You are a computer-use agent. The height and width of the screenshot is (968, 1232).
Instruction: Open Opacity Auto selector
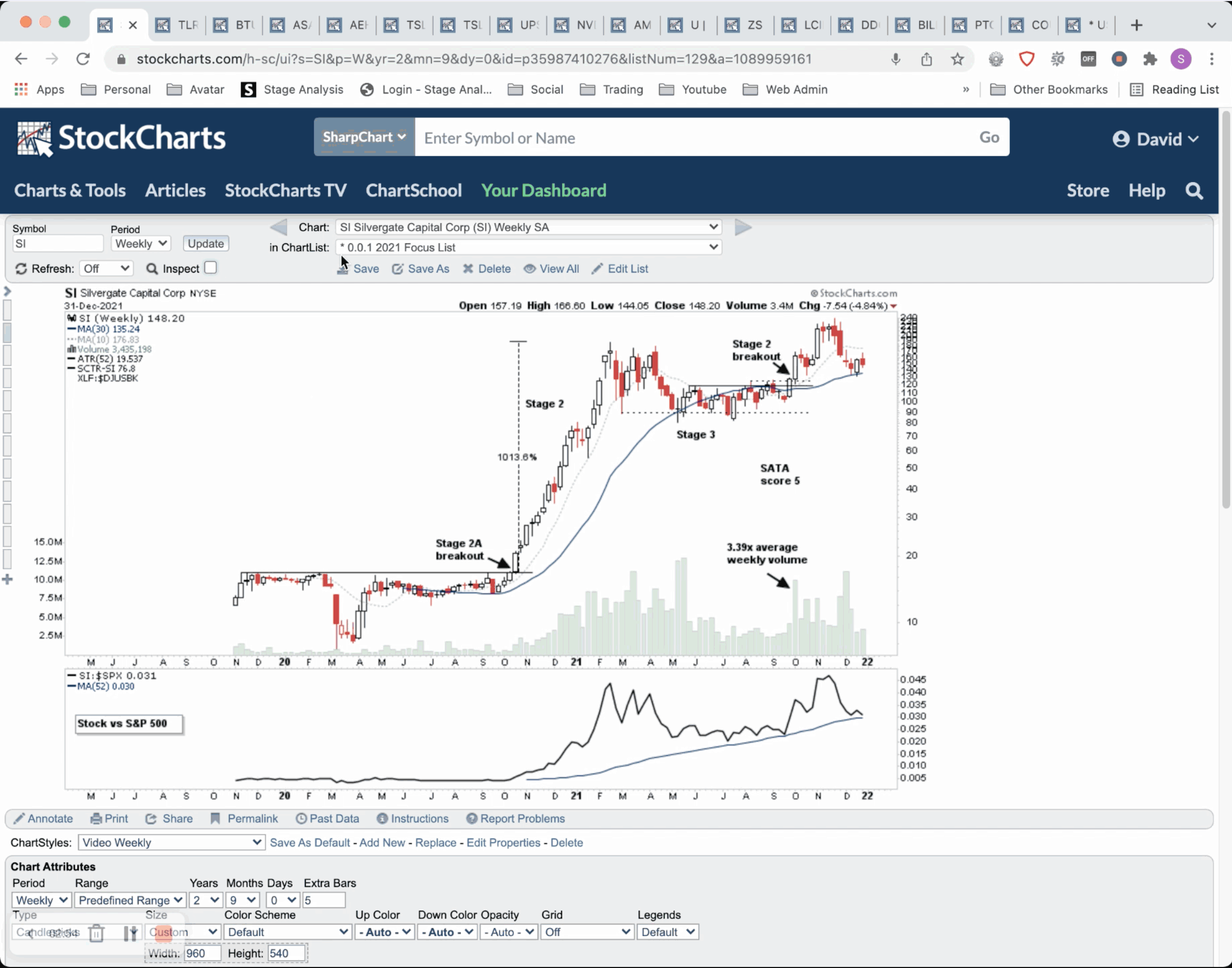(x=509, y=932)
